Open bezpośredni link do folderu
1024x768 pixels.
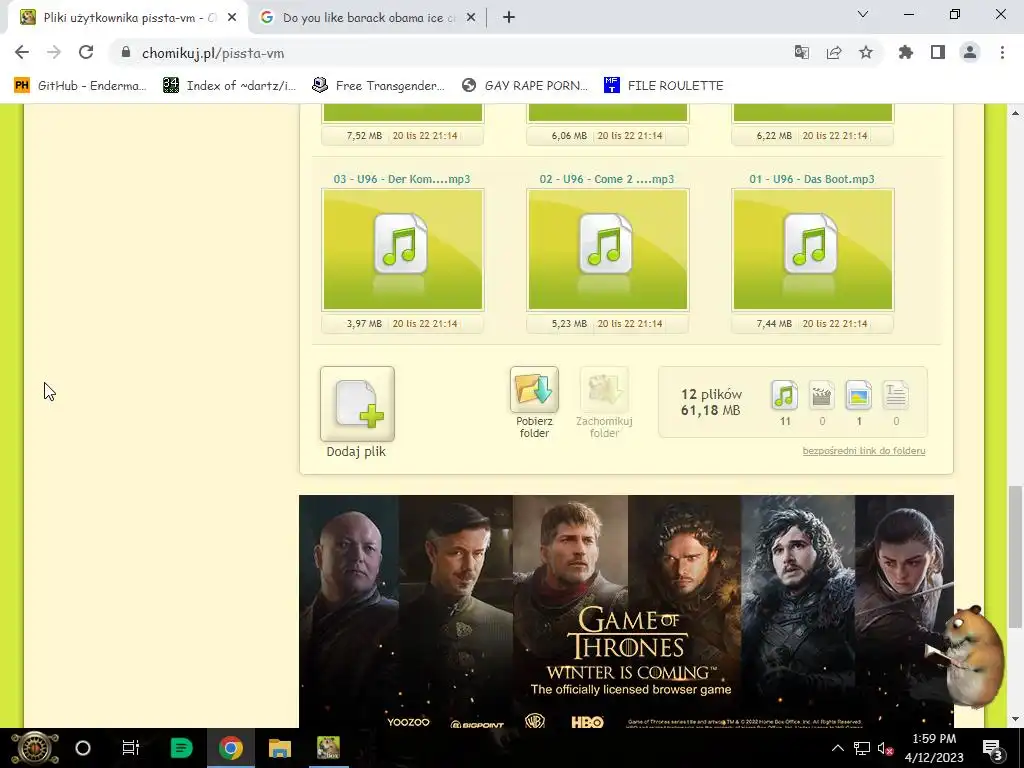coord(863,451)
